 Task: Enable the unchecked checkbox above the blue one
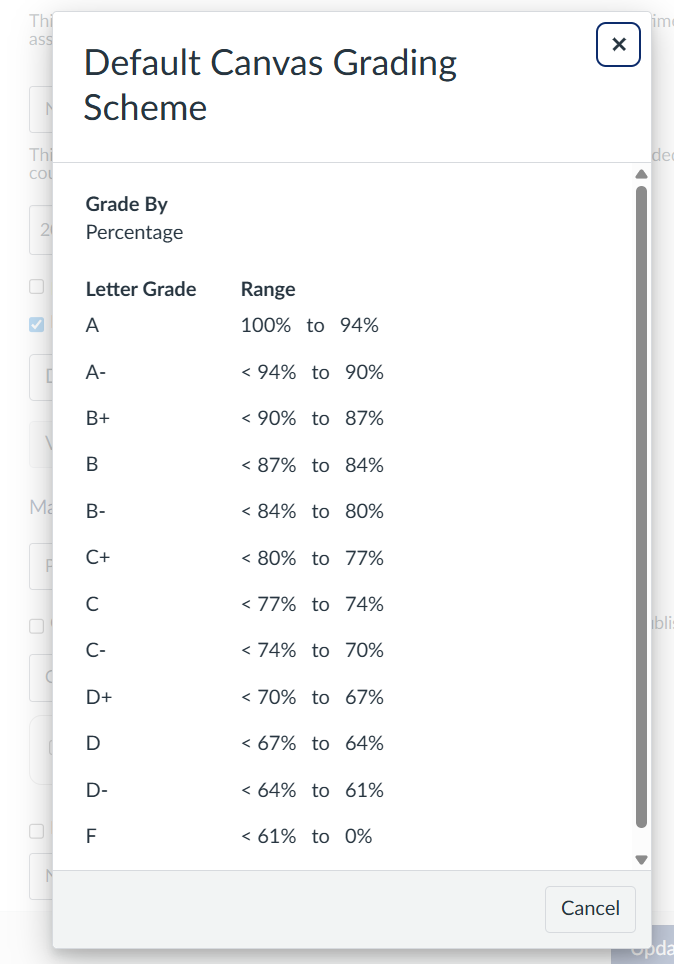36,286
